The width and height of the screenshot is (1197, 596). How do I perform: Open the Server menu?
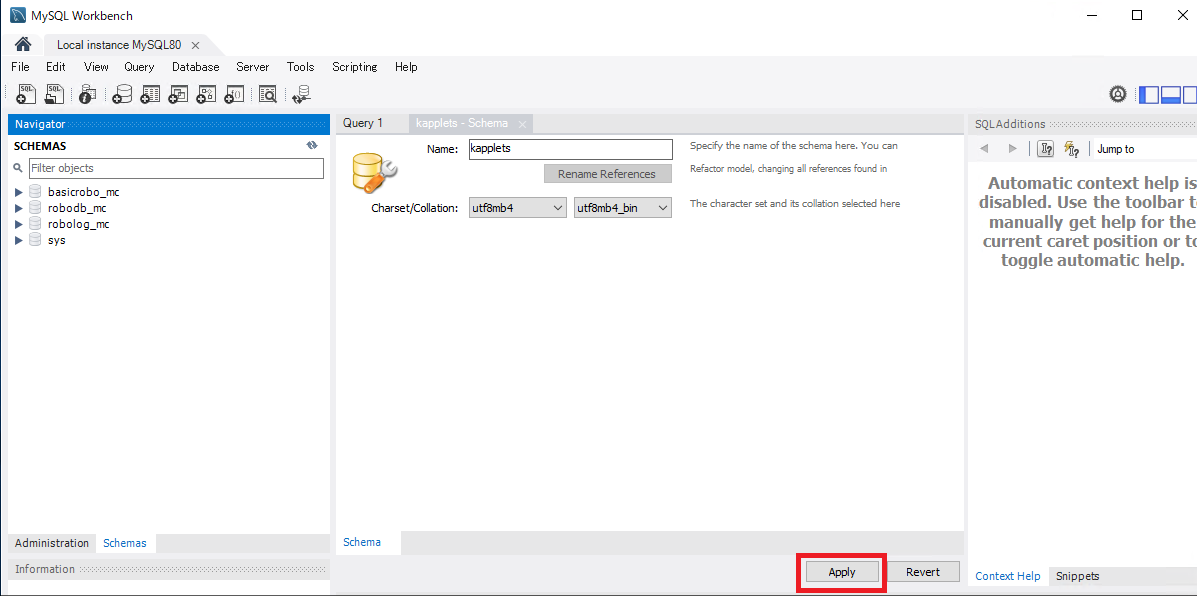(253, 67)
